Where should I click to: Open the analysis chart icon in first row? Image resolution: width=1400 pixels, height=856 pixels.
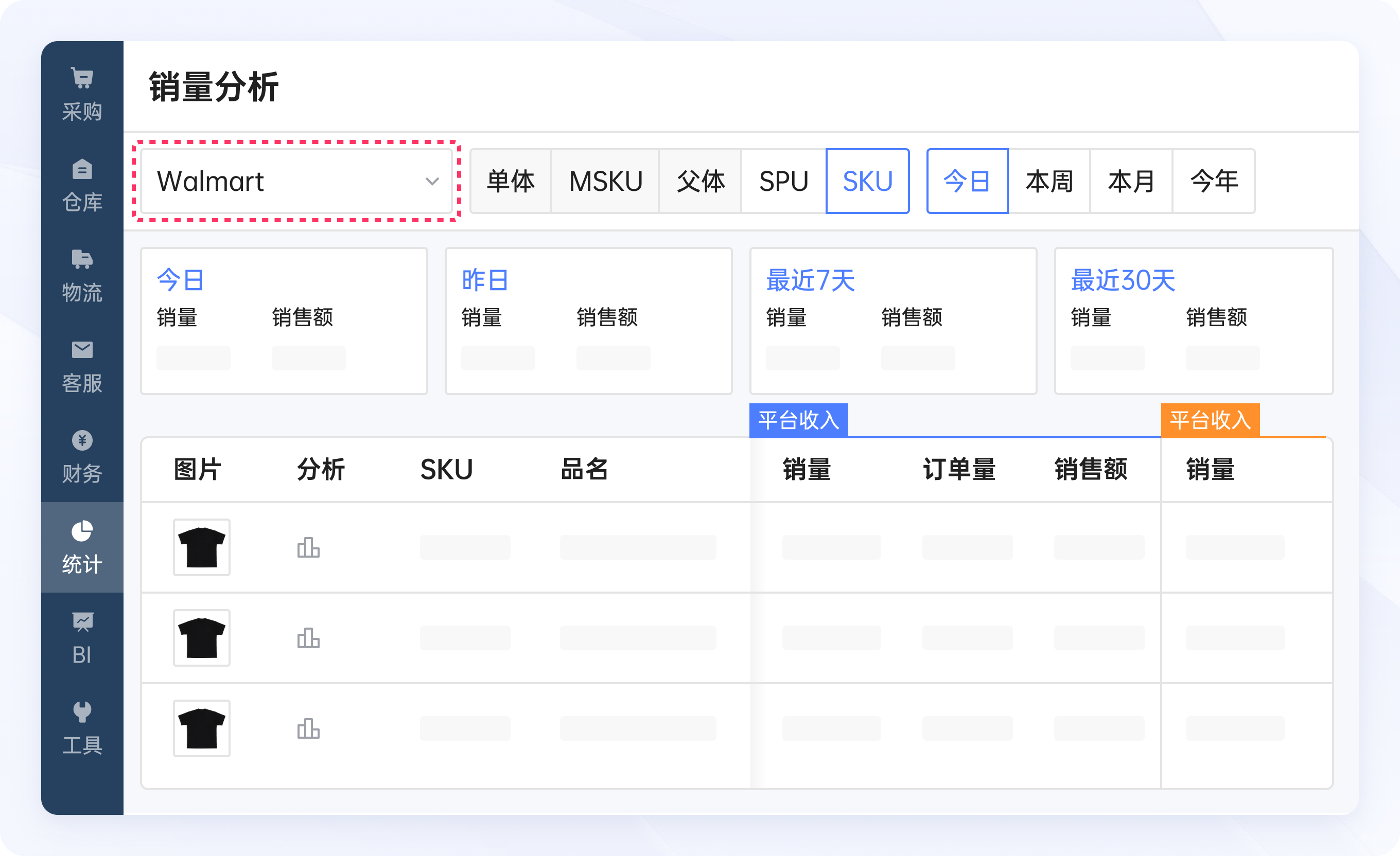tap(308, 547)
